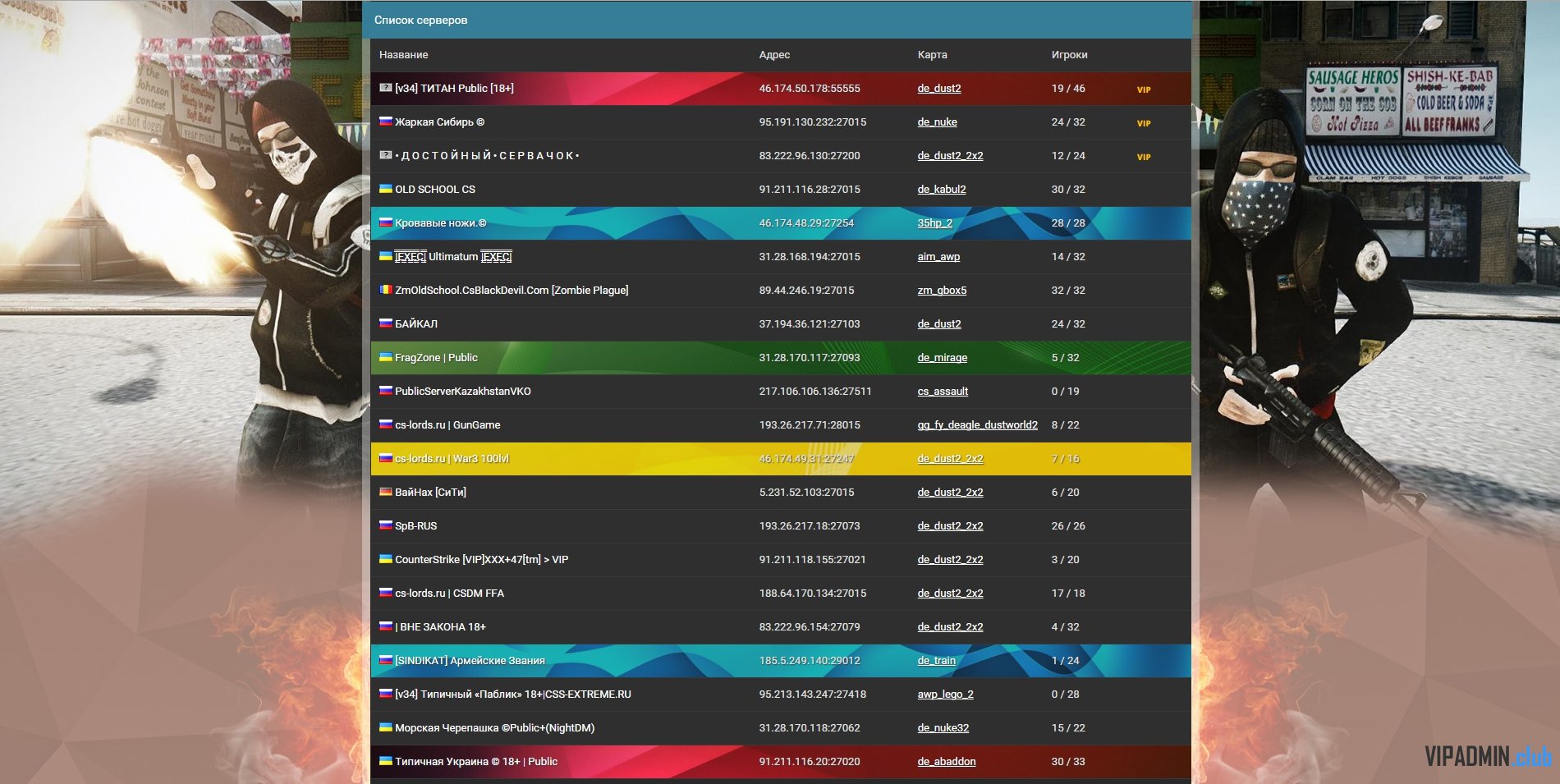Image resolution: width=1560 pixels, height=784 pixels.
Task: Click the flag beside Типичная Украина server
Action: tap(385, 760)
